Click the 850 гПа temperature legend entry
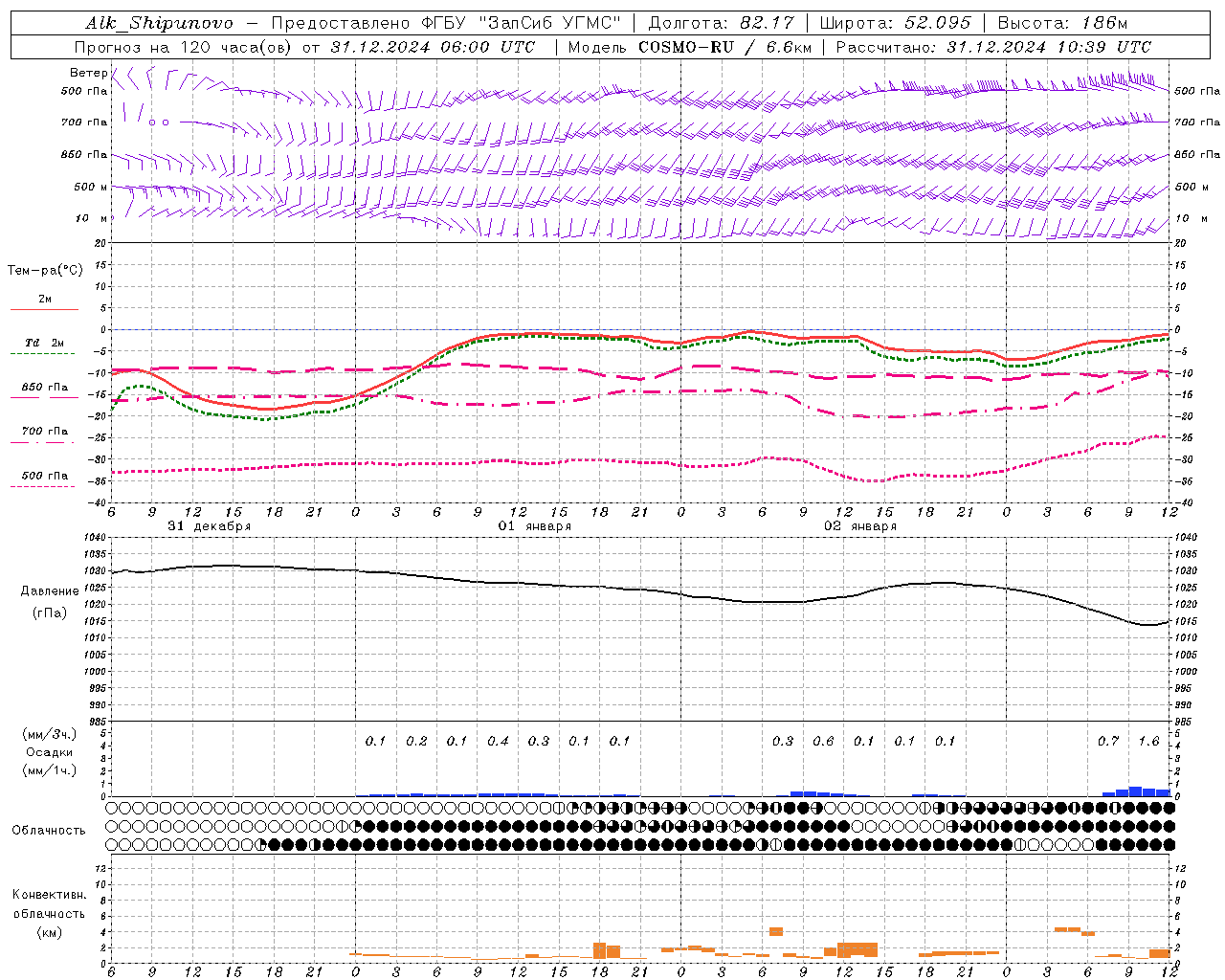This screenshot has width=1225, height=980. click(45, 388)
